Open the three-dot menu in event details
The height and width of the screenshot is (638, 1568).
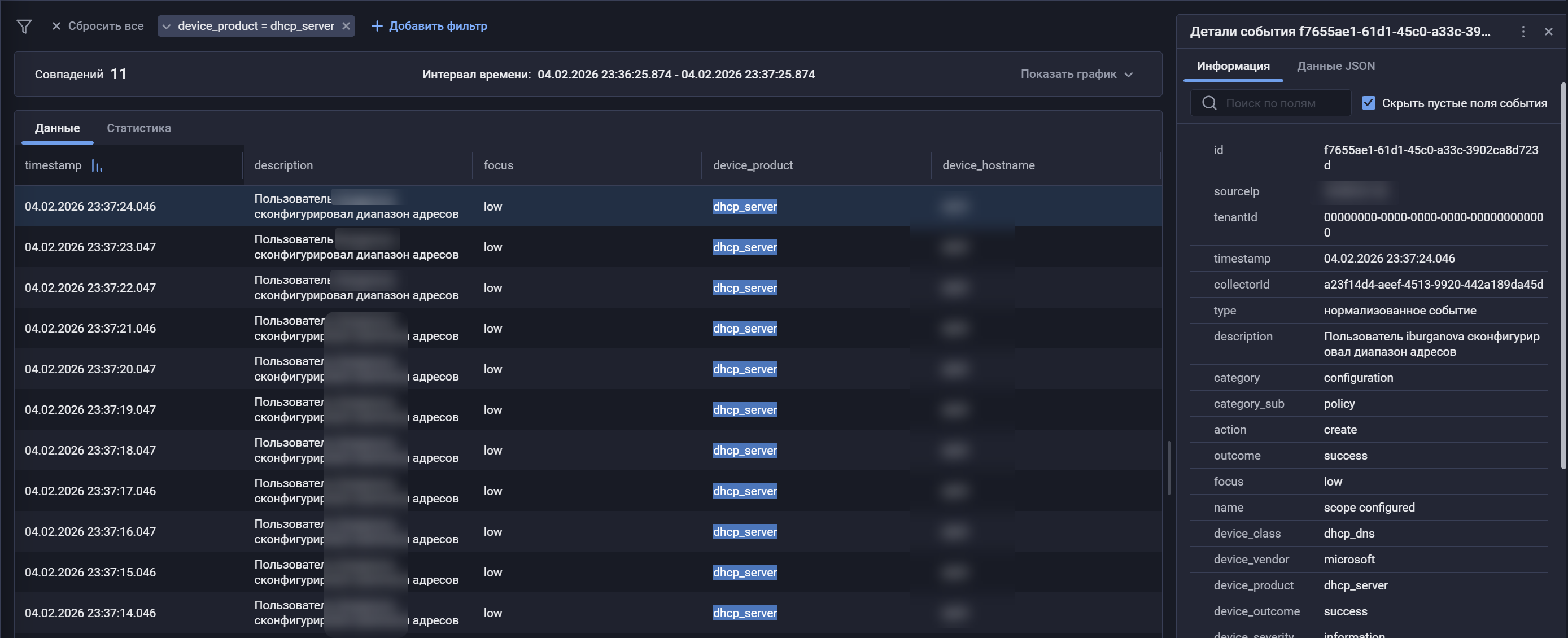[1523, 31]
